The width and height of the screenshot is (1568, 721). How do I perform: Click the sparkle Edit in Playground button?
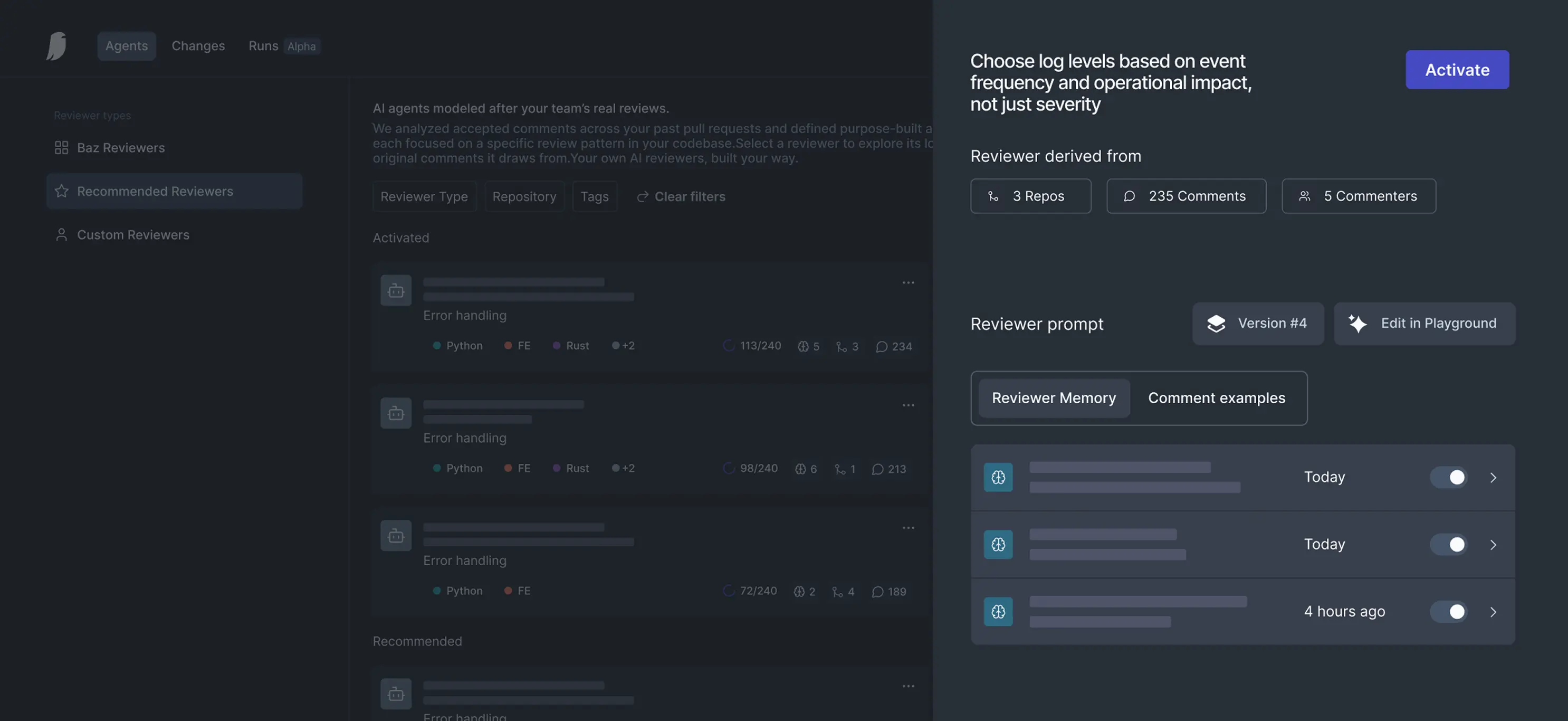click(x=1424, y=324)
